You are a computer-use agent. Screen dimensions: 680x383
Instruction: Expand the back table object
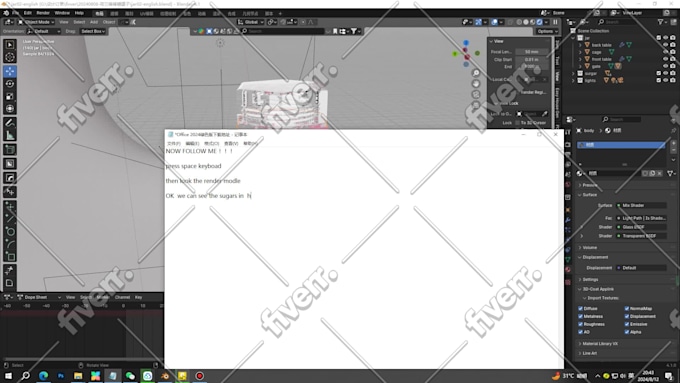tap(580, 45)
